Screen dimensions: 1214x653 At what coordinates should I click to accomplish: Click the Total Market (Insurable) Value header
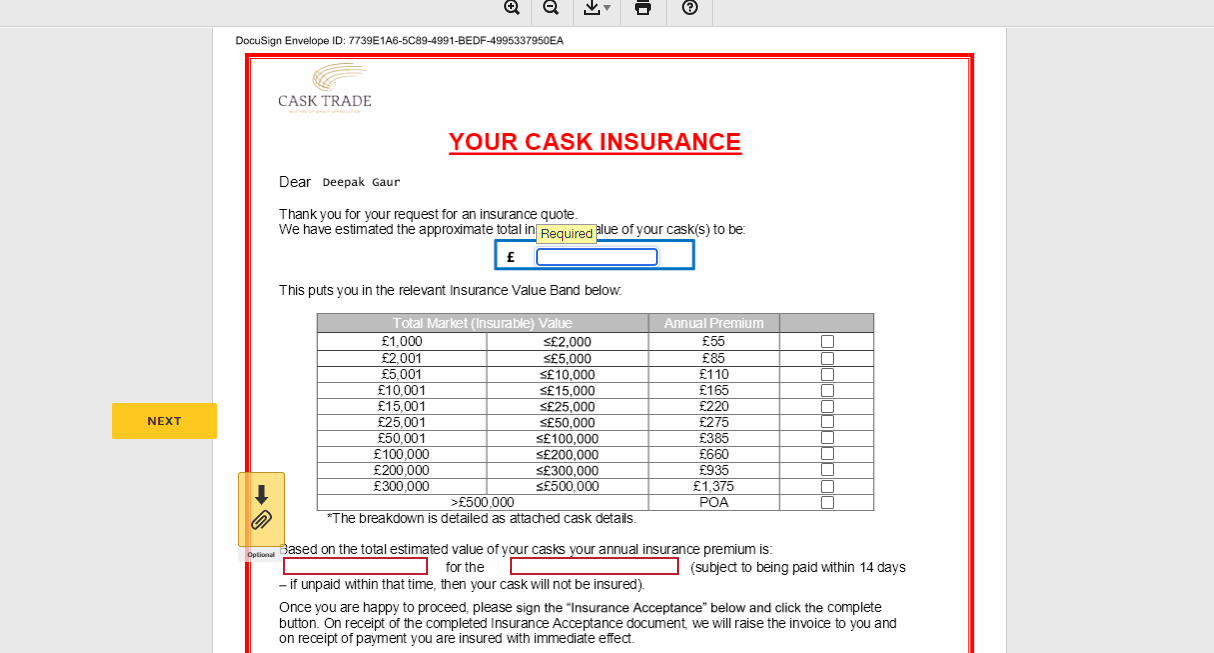click(x=483, y=323)
